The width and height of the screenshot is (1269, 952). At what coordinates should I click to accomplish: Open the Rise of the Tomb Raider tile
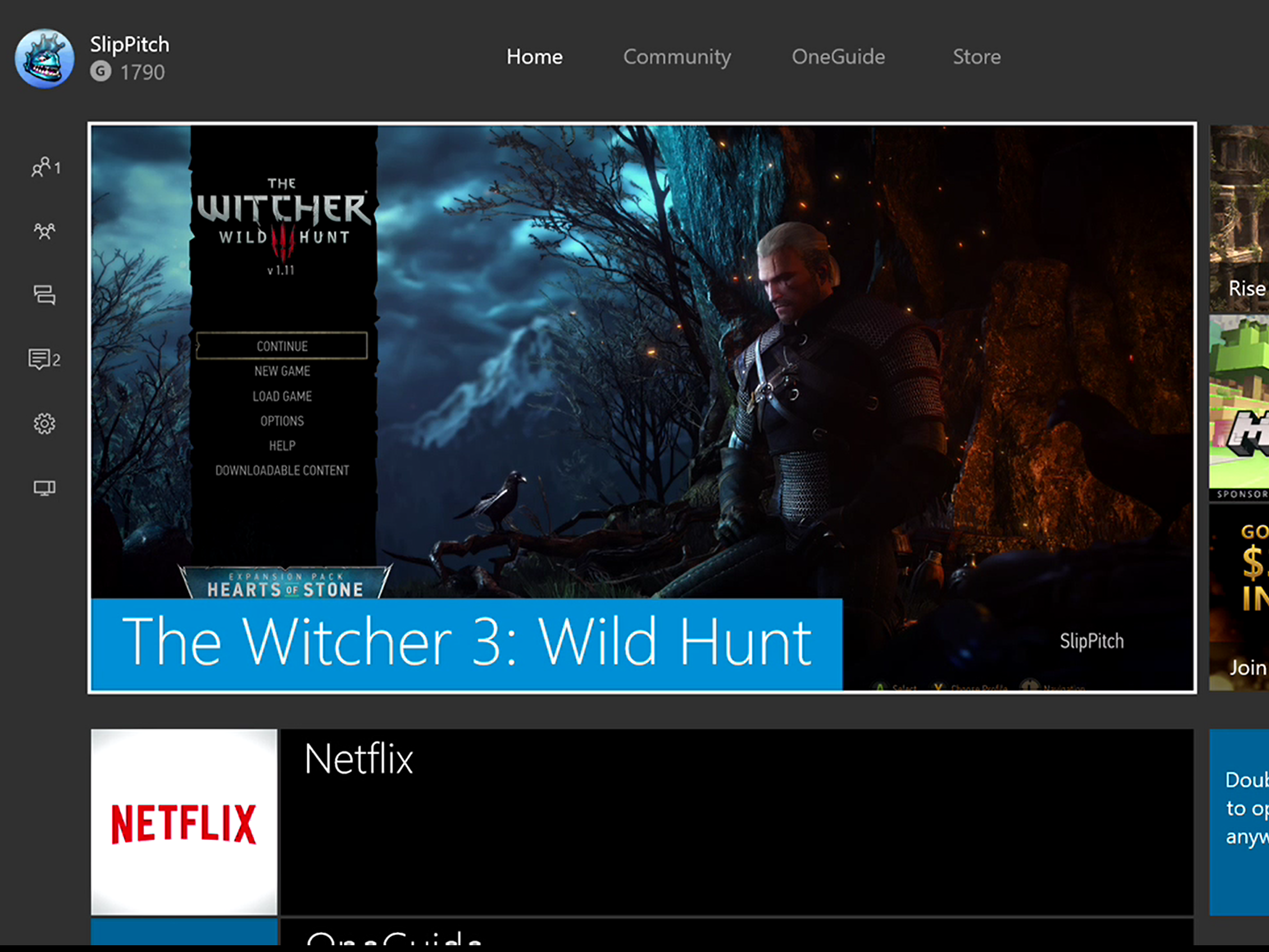(1239, 218)
